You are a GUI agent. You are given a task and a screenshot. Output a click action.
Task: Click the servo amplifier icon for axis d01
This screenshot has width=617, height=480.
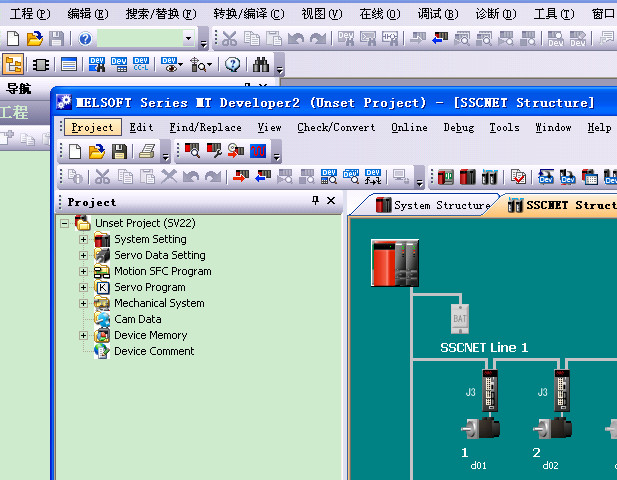[488, 390]
